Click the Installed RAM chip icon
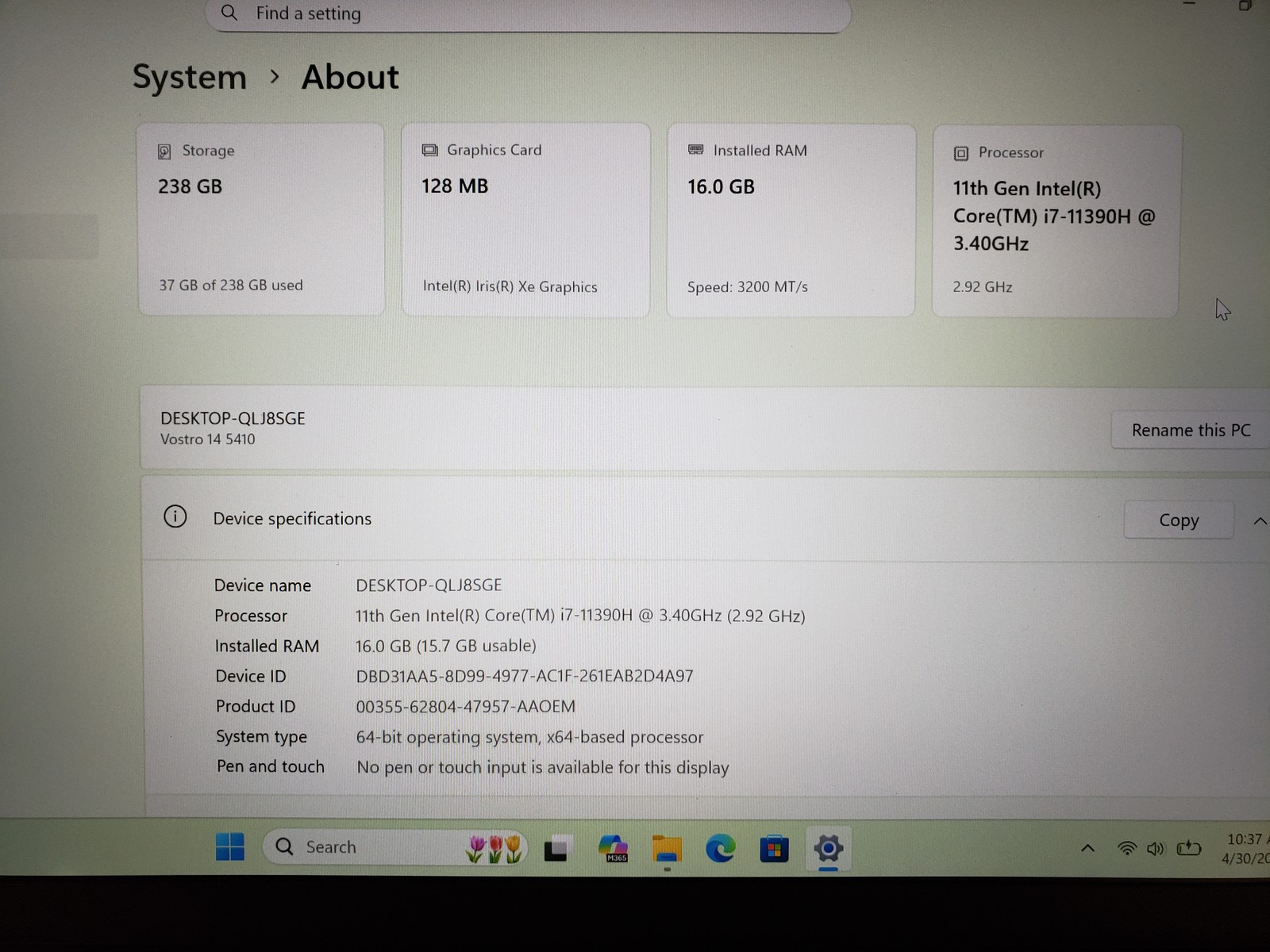 [696, 150]
